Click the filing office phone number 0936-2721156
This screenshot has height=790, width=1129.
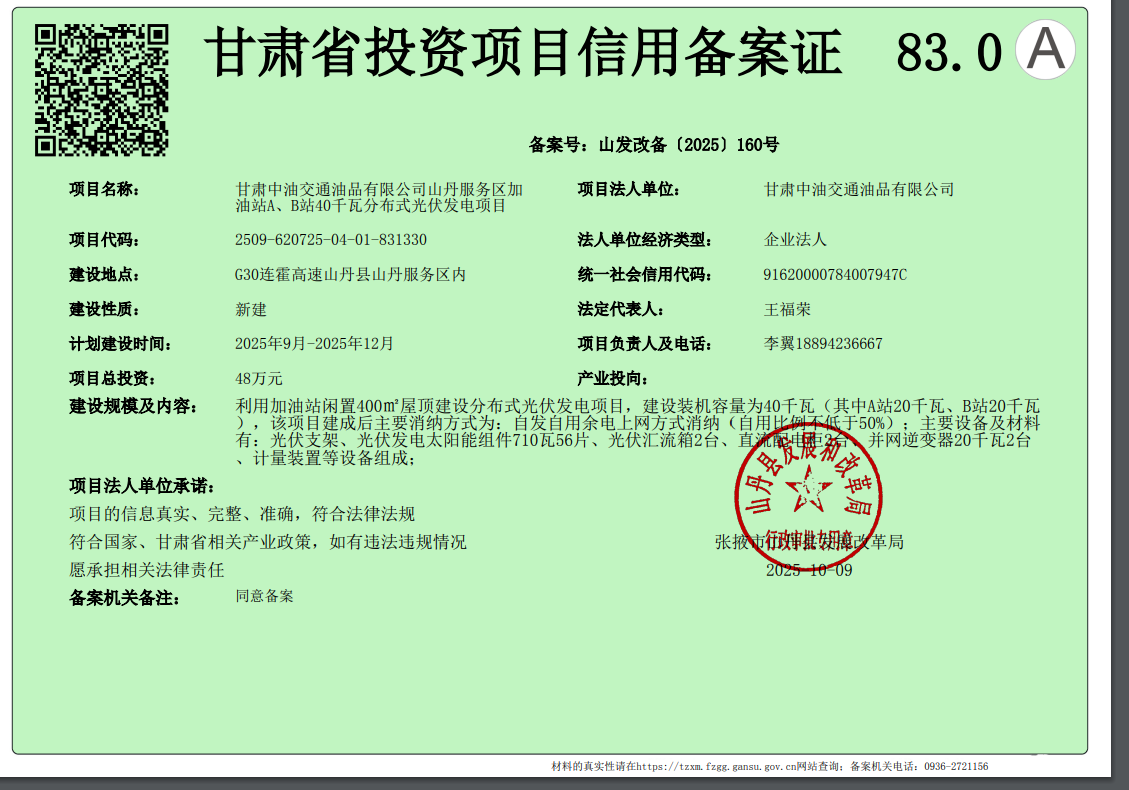955,767
